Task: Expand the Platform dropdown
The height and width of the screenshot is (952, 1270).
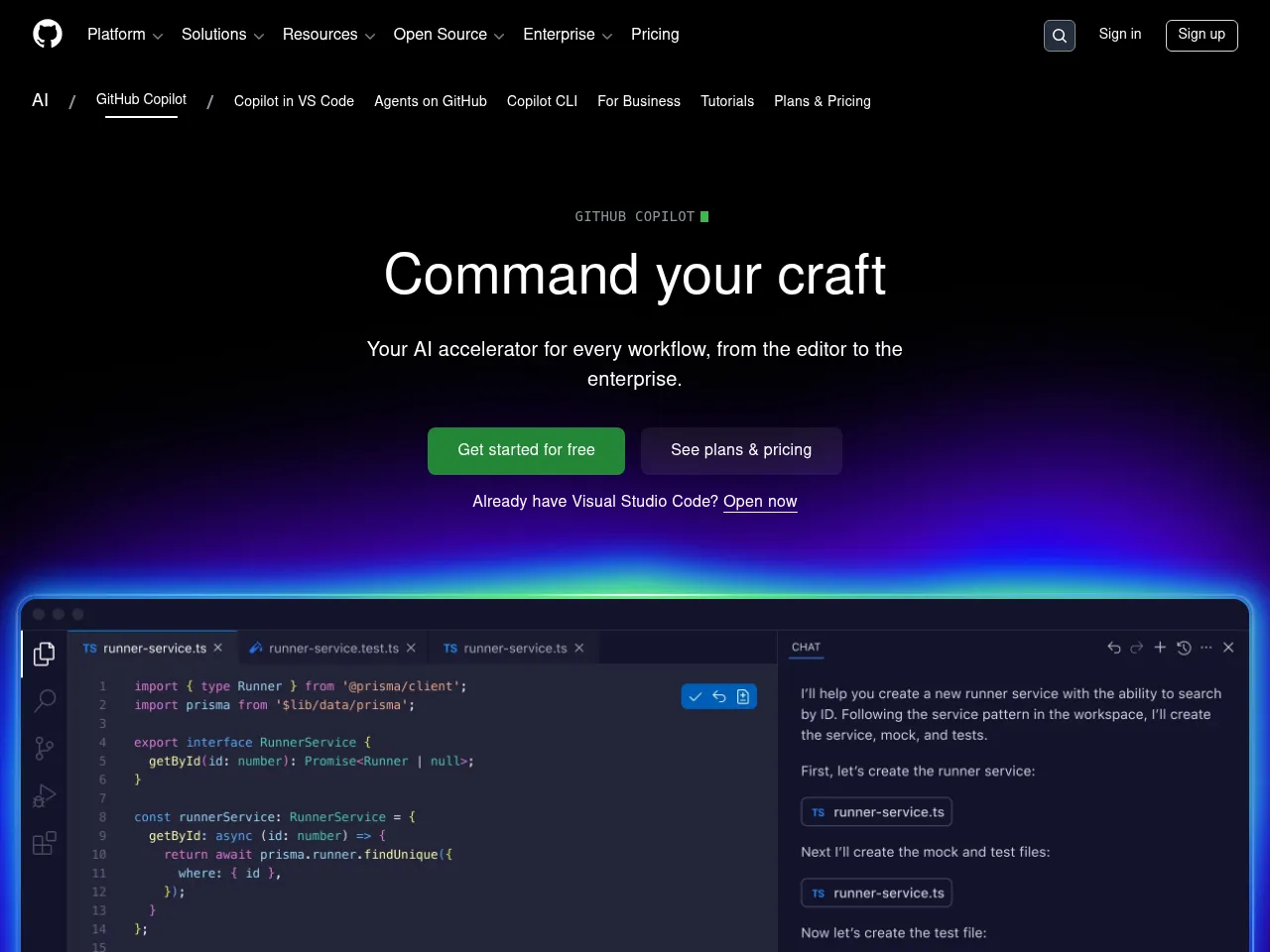Action: [x=125, y=35]
